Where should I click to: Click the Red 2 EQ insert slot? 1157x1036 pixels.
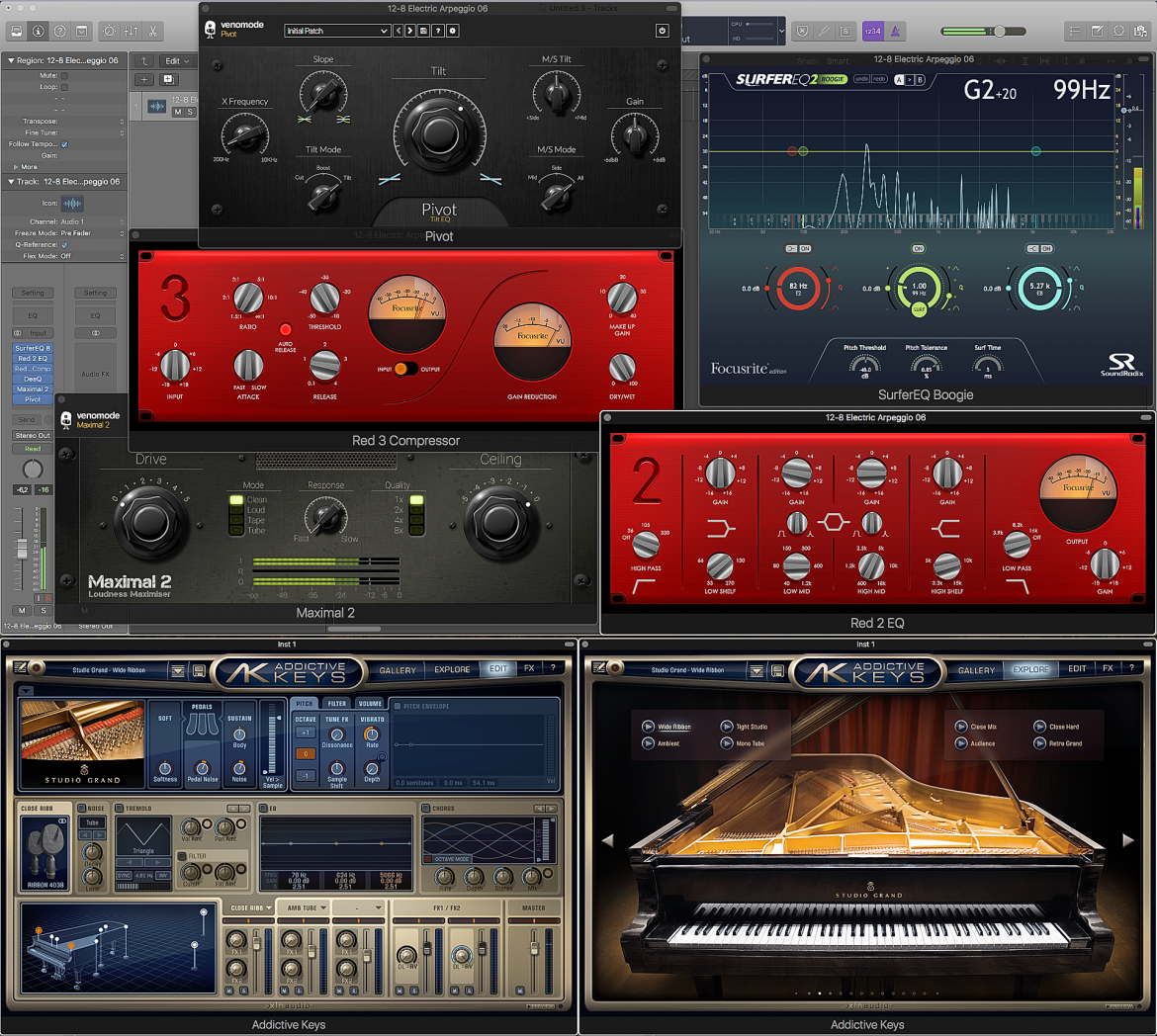pyautogui.click(x=33, y=359)
